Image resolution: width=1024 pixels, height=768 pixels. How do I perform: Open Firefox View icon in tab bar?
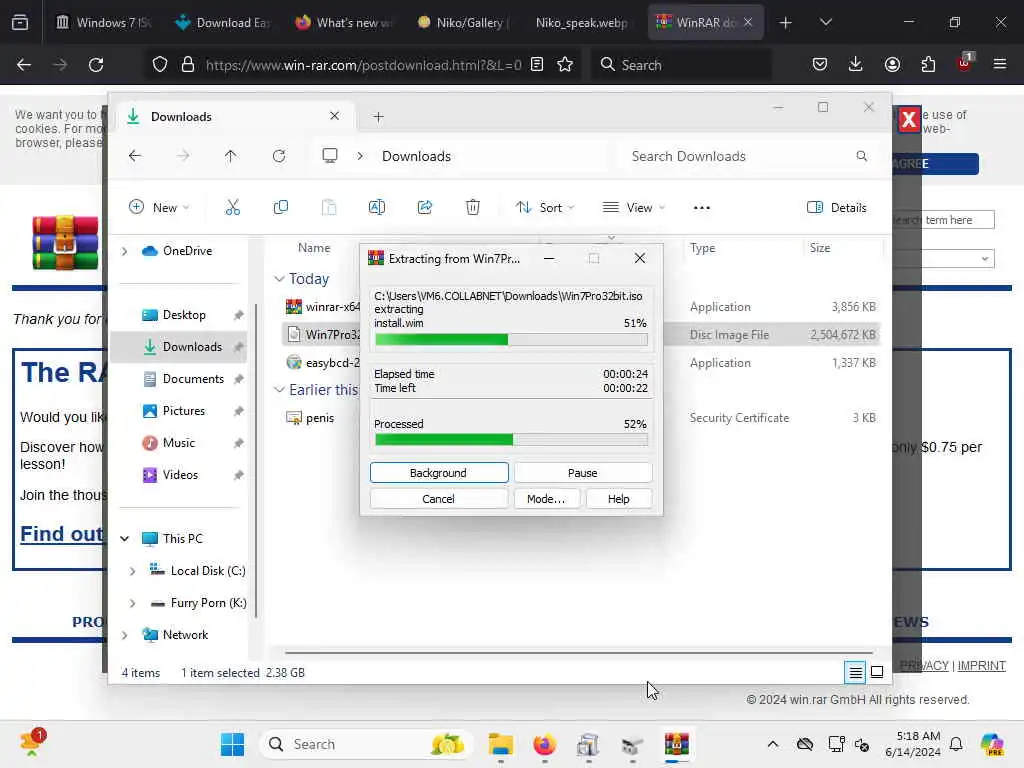20,22
